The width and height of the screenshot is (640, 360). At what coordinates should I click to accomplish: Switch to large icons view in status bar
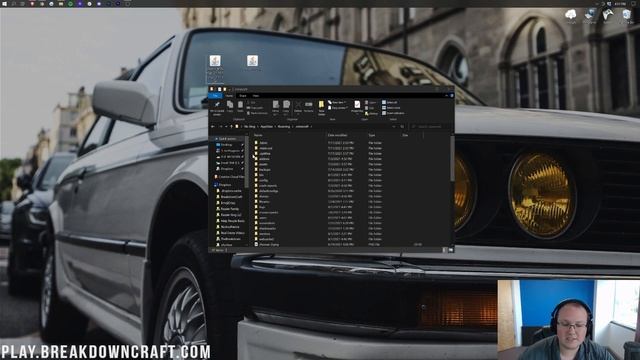451,250
